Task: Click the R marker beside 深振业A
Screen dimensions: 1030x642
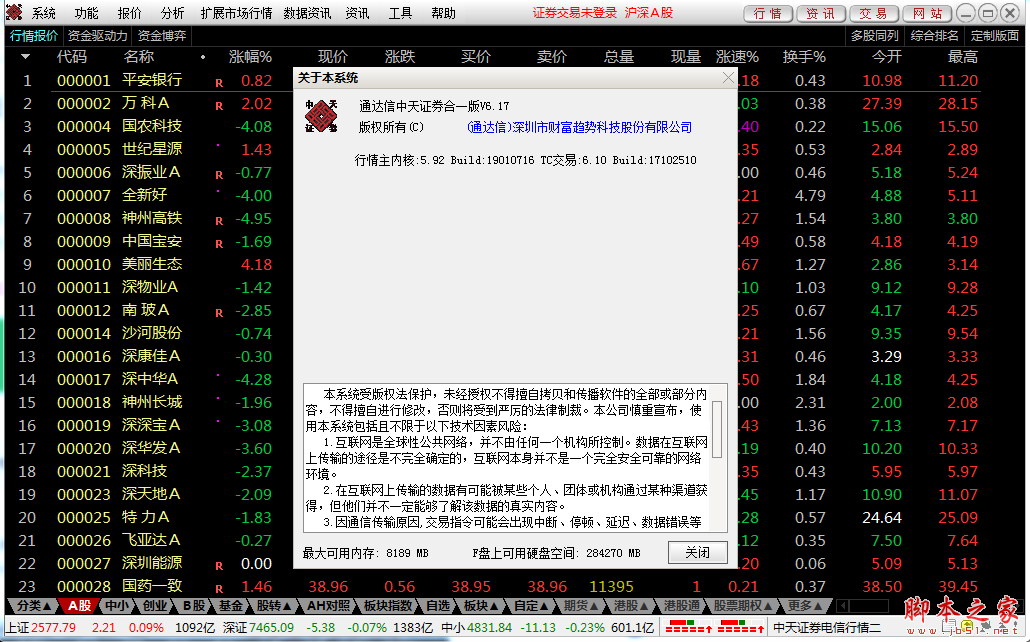Action: [x=219, y=175]
